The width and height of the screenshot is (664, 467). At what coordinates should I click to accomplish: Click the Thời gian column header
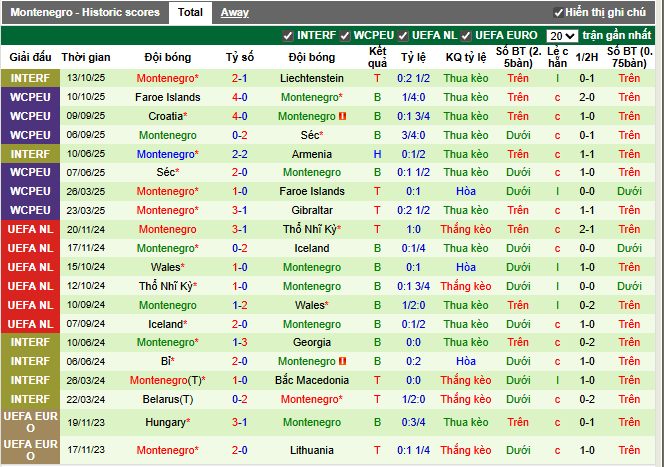86,57
